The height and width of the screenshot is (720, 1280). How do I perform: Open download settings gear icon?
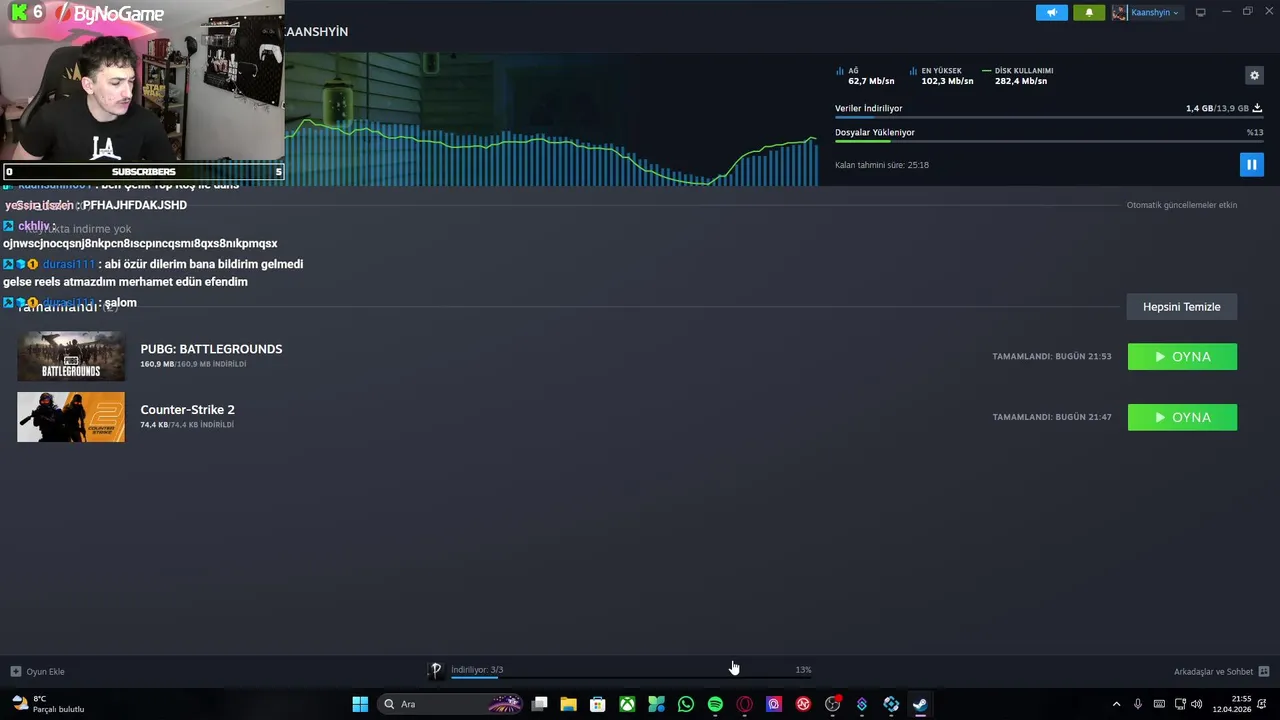tap(1254, 75)
